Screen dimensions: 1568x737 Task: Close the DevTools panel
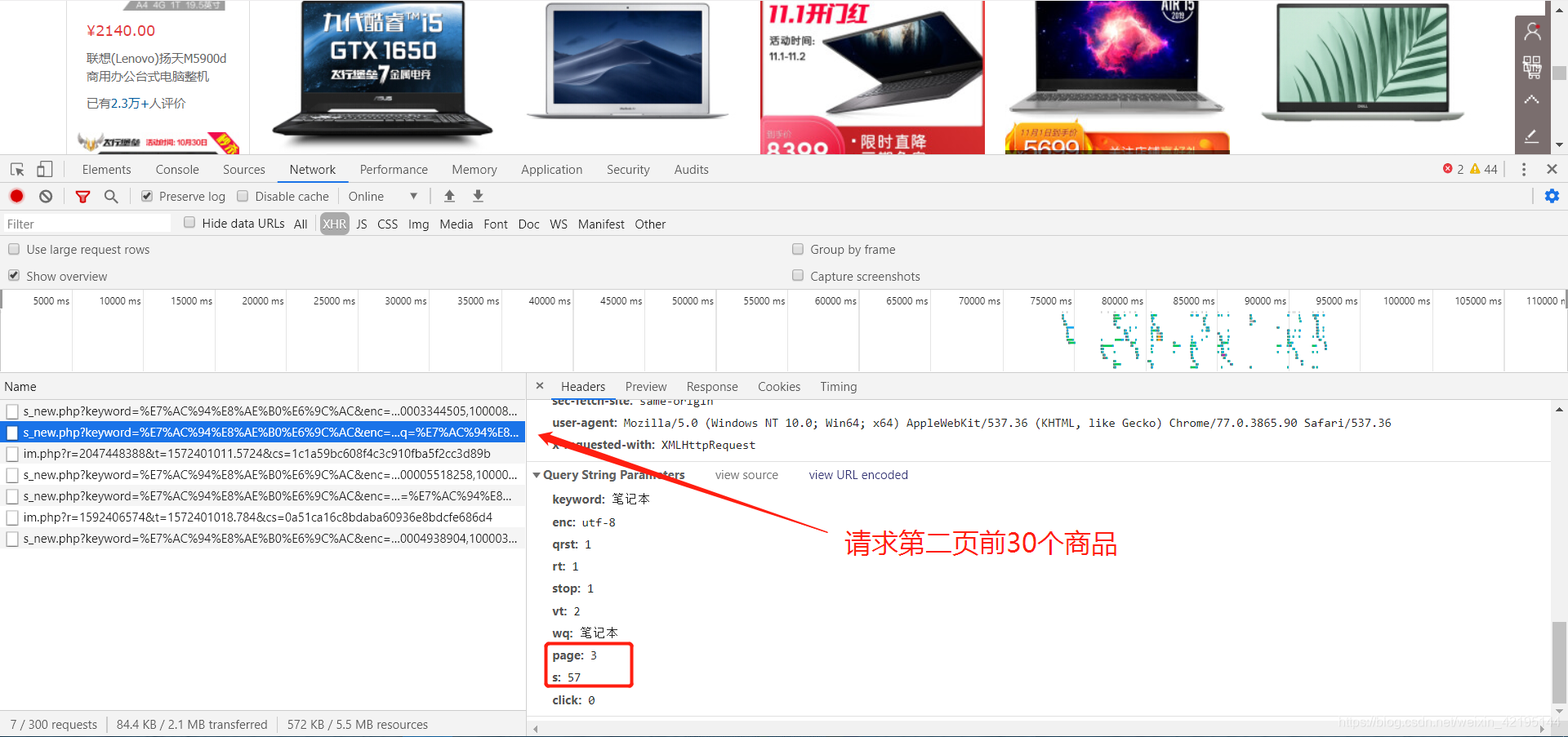click(1552, 169)
